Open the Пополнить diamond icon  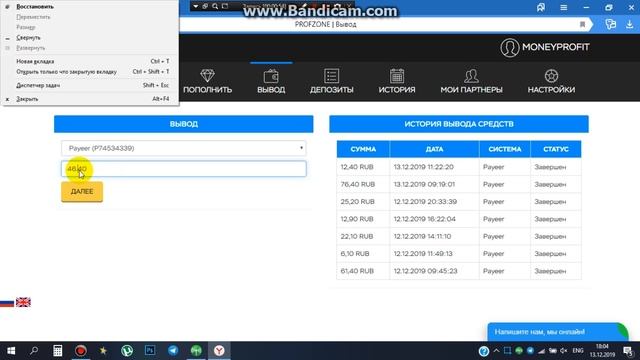tap(207, 76)
